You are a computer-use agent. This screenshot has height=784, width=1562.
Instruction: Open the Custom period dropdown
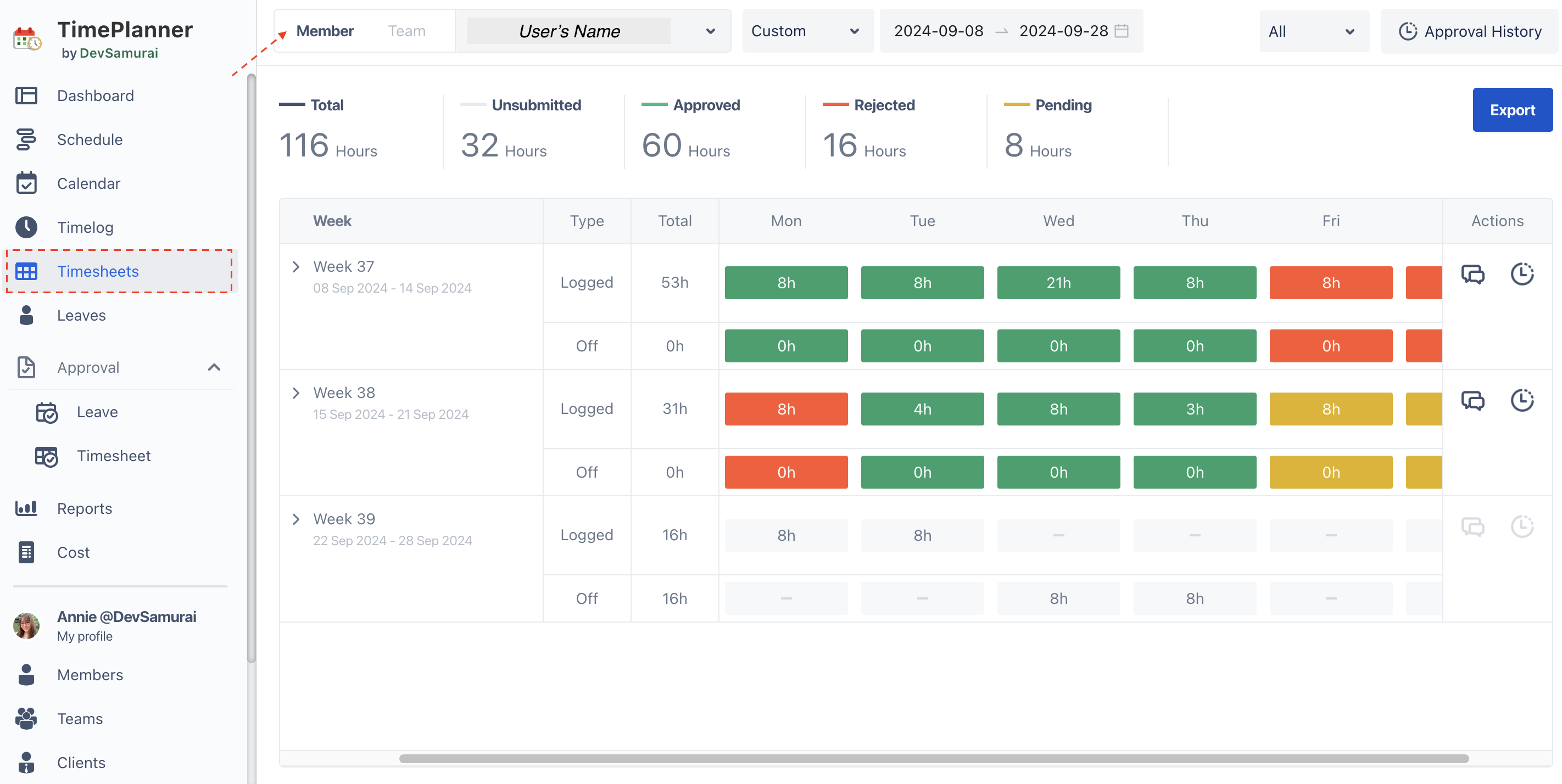click(x=808, y=31)
